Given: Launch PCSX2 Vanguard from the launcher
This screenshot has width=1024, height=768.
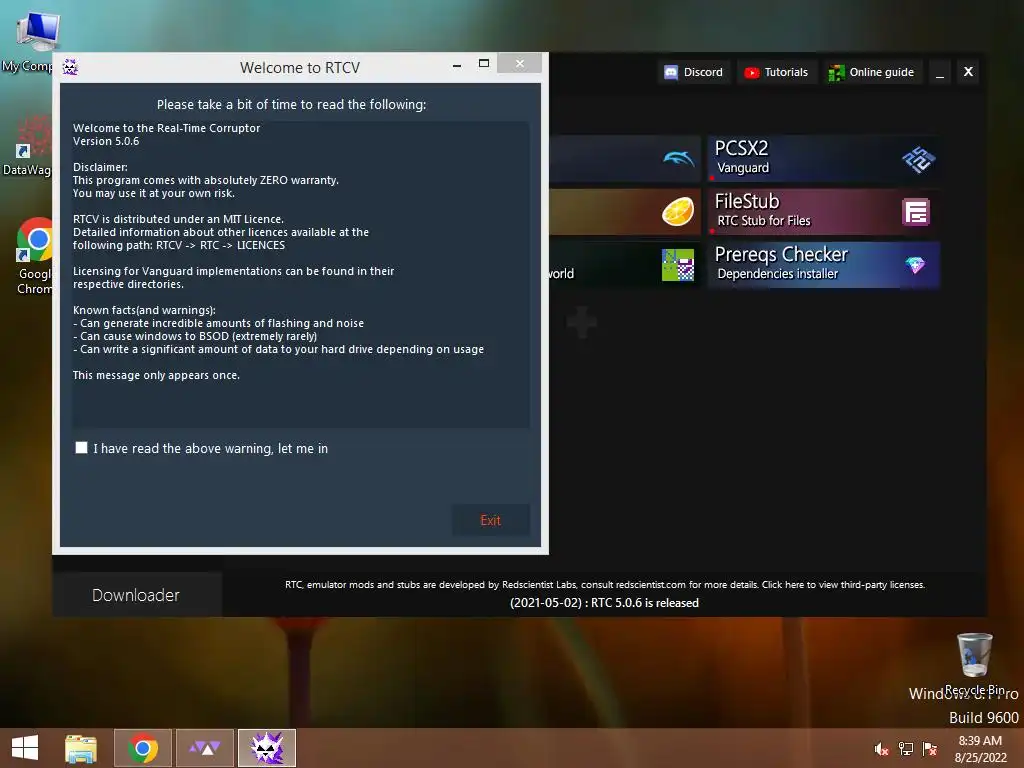Looking at the screenshot, I should (x=824, y=159).
